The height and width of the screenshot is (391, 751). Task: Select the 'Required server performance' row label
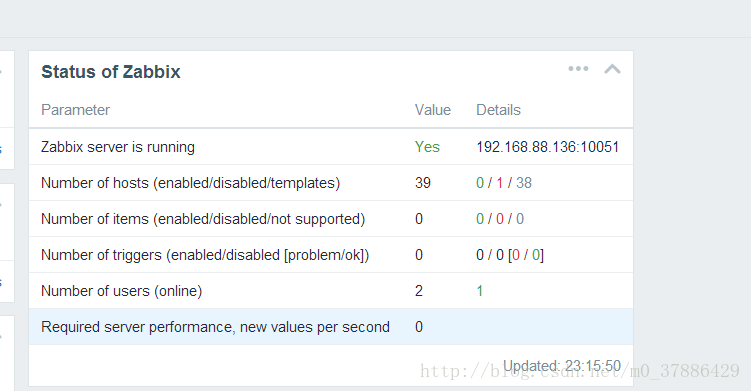(x=216, y=326)
